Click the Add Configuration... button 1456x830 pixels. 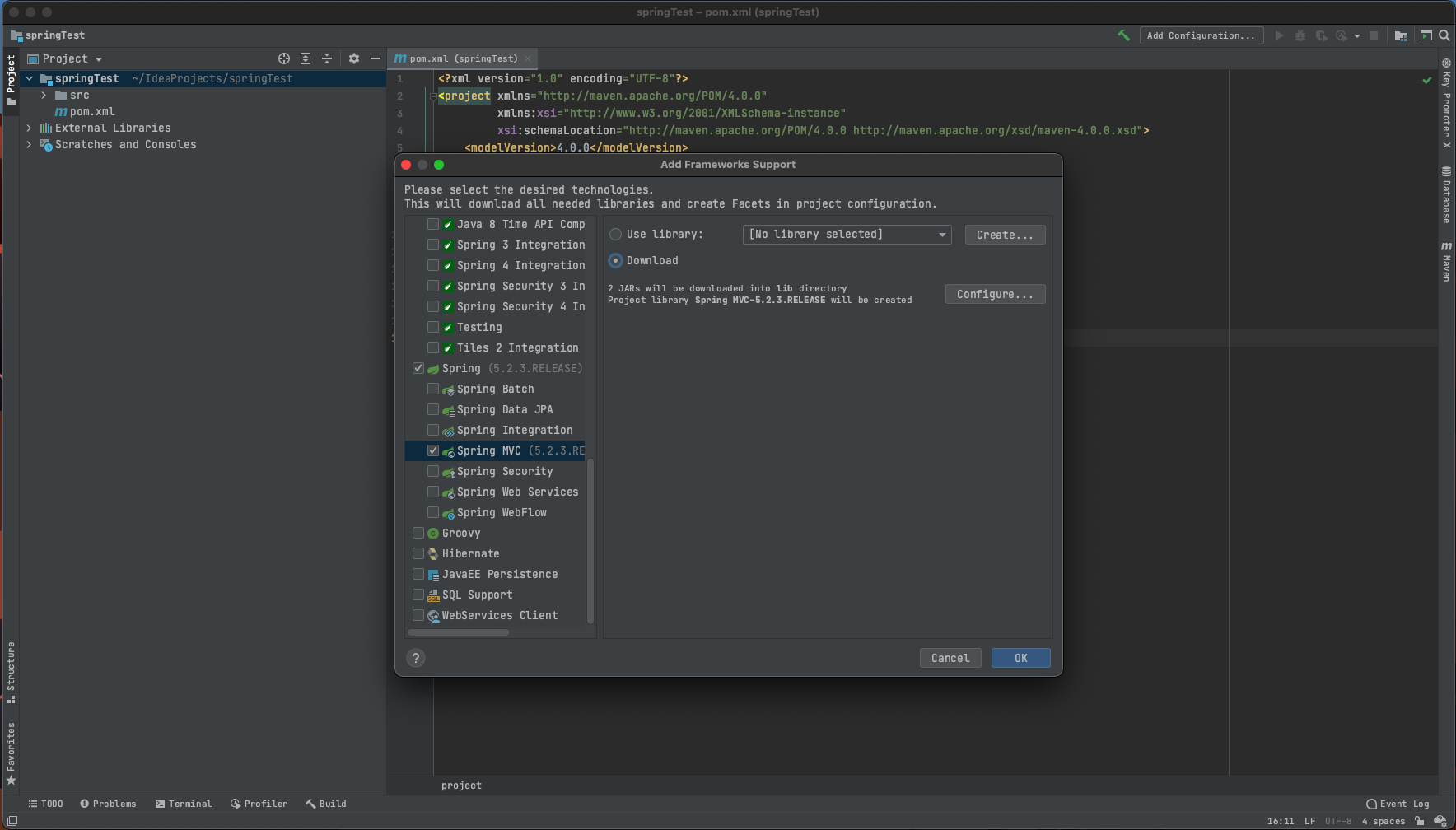click(x=1202, y=35)
